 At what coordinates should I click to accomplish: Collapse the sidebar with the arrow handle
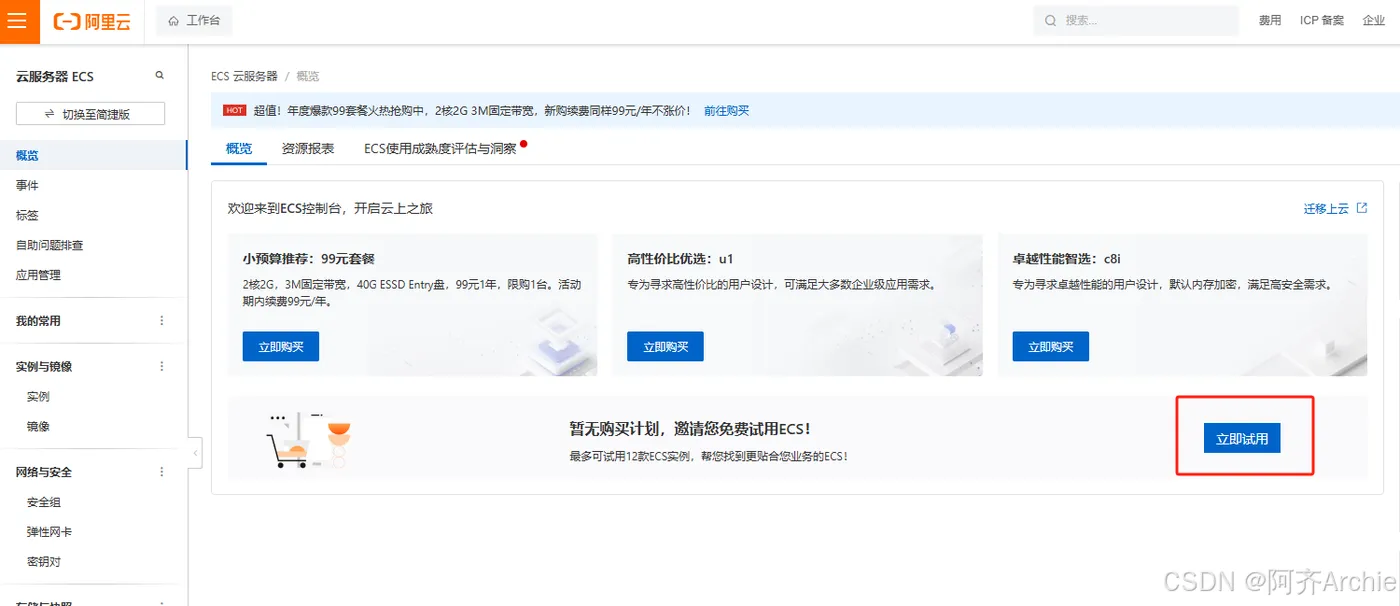195,453
